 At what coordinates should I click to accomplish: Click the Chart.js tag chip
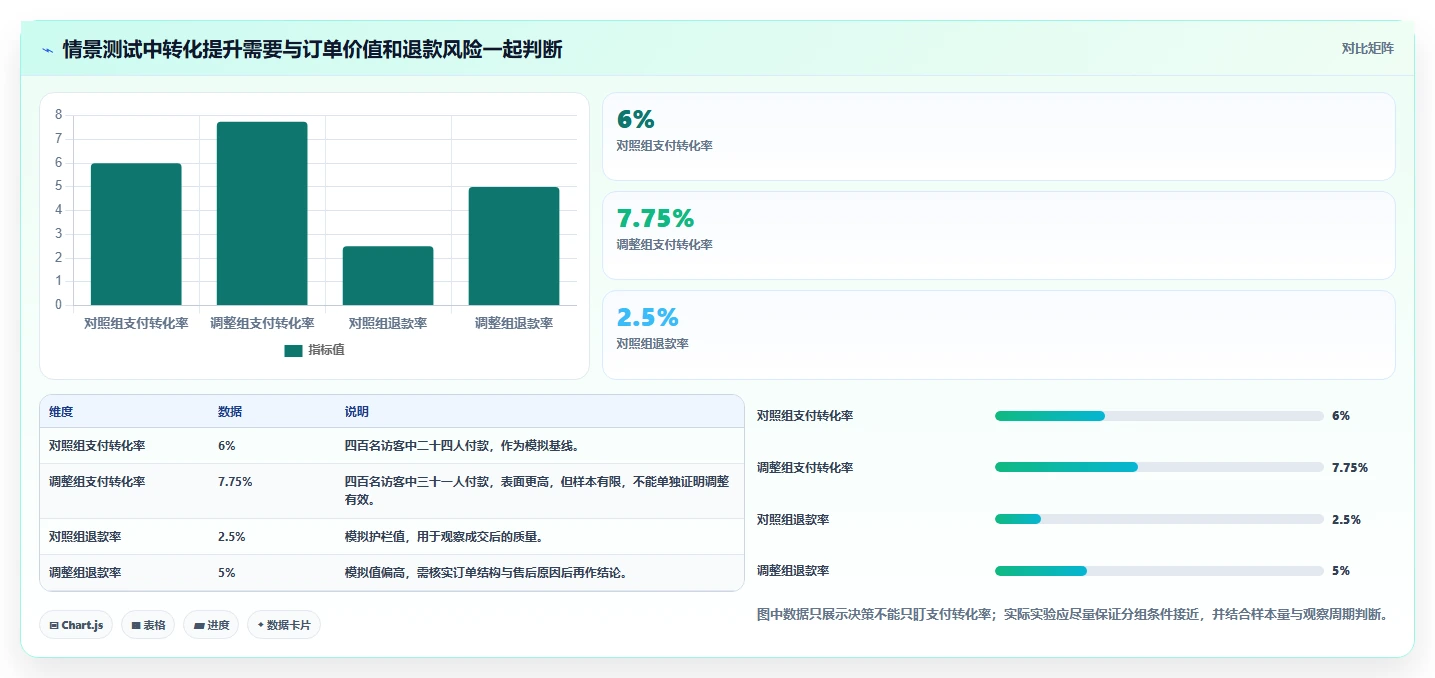pos(77,625)
